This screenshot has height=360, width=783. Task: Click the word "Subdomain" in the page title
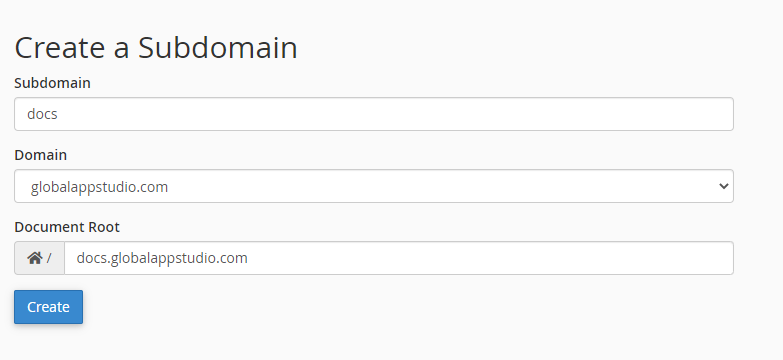point(218,48)
